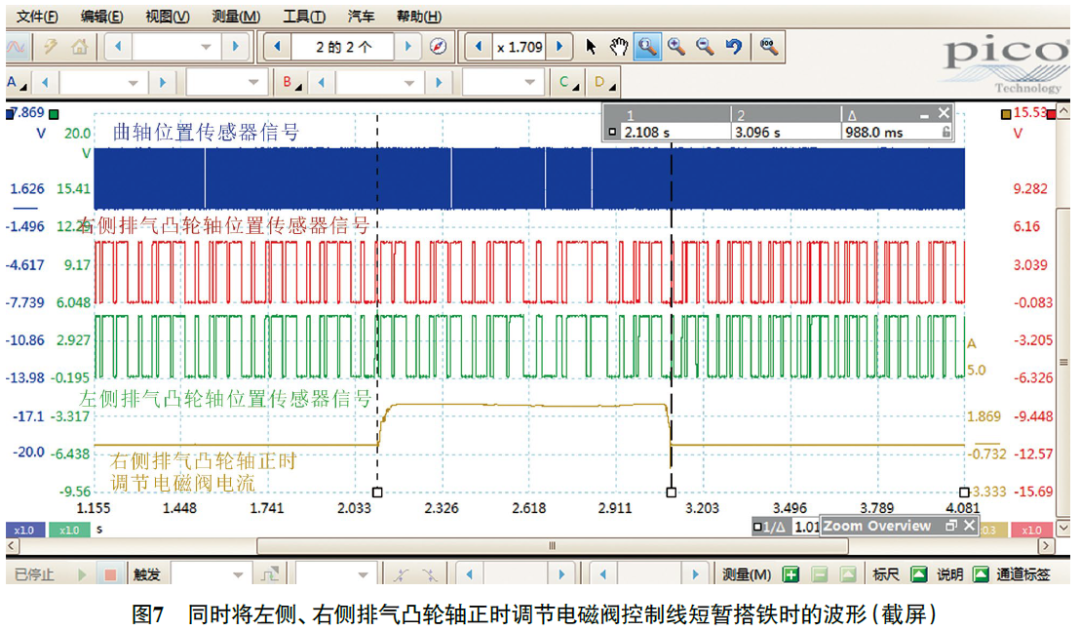Click next range arrow for channel A
The image size is (1080, 631).
(163, 83)
